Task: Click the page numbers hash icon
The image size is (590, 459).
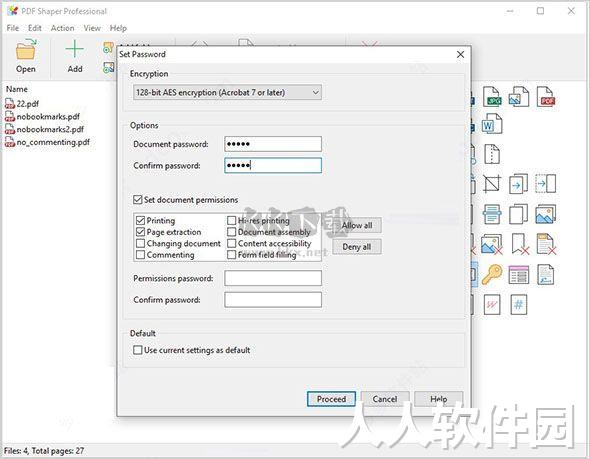Action: click(x=519, y=304)
